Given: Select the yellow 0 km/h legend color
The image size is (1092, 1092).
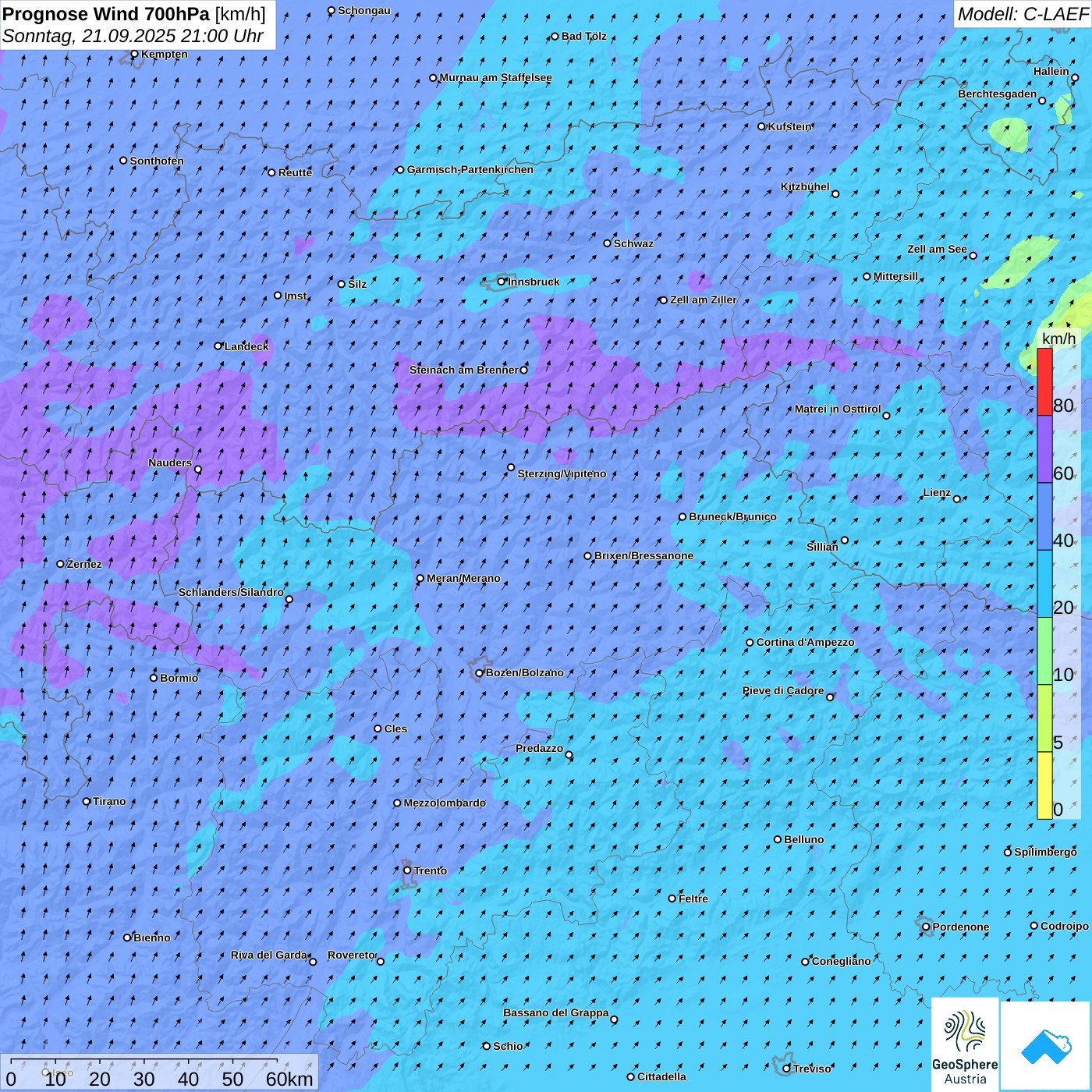Looking at the screenshot, I should pos(1044,785).
